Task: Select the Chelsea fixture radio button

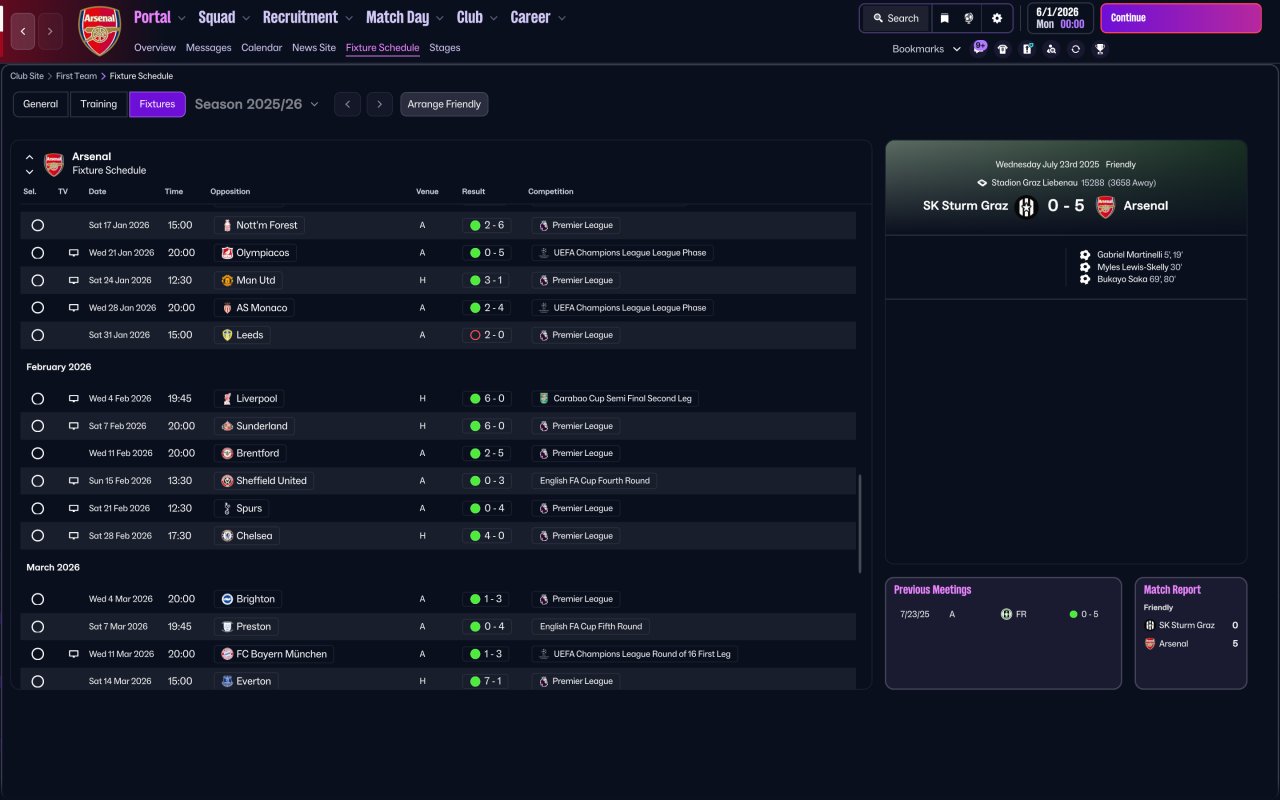Action: click(37, 536)
